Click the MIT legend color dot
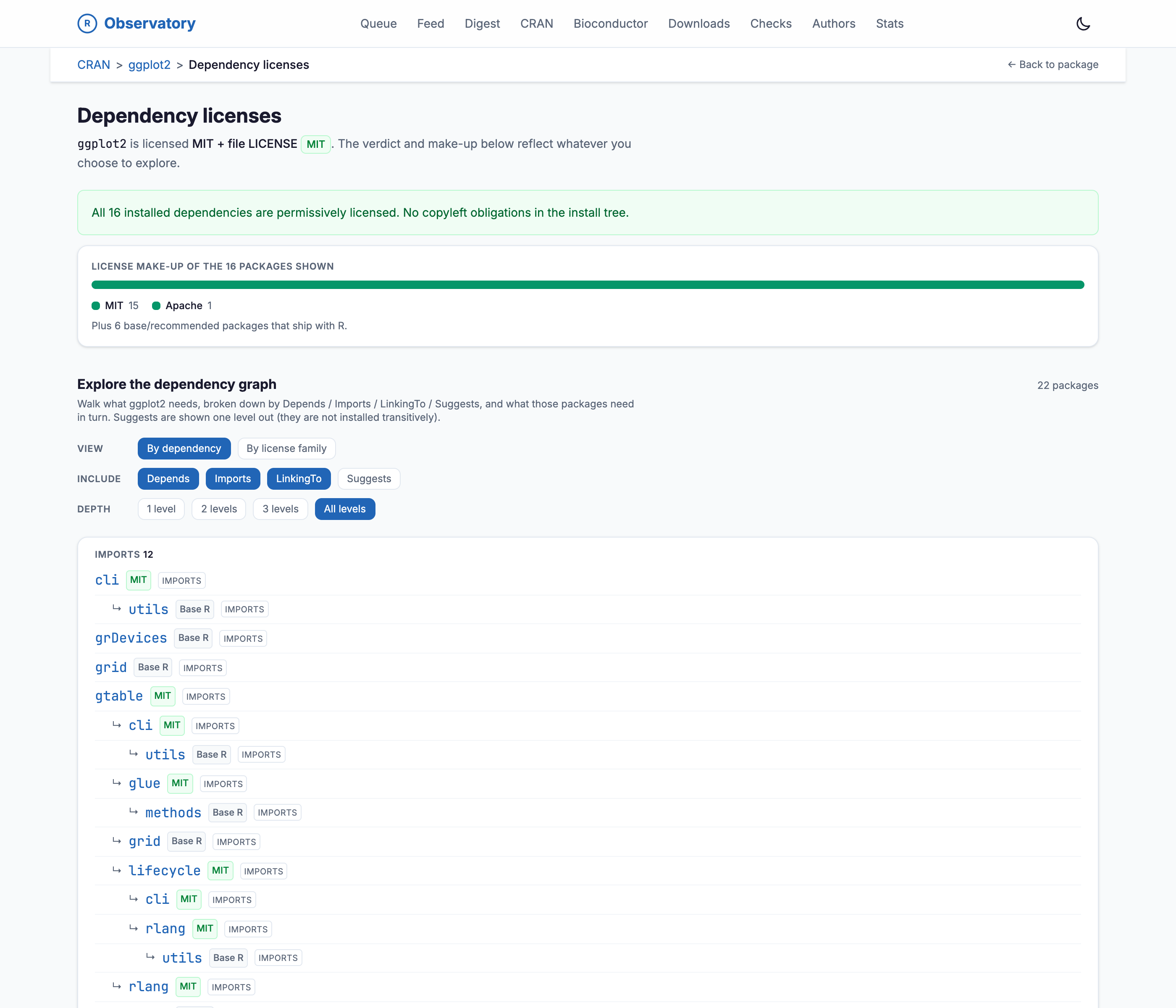1176x1008 pixels. point(96,306)
